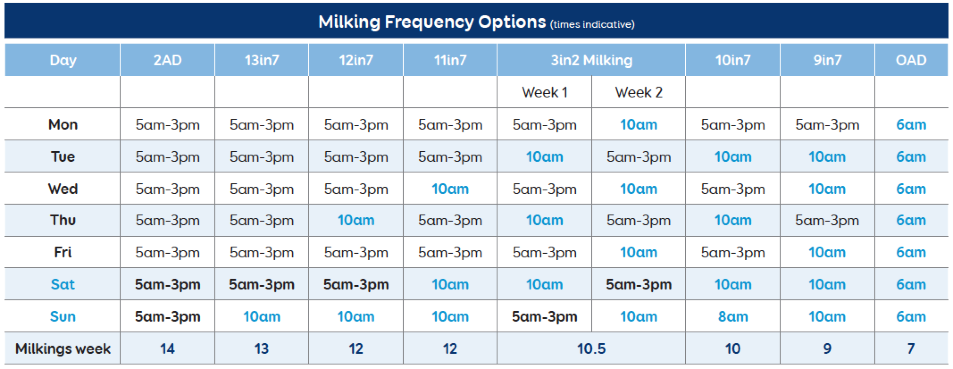Select the 14 milkings total cell
Image resolution: width=953 pixels, height=369 pixels.
167,349
